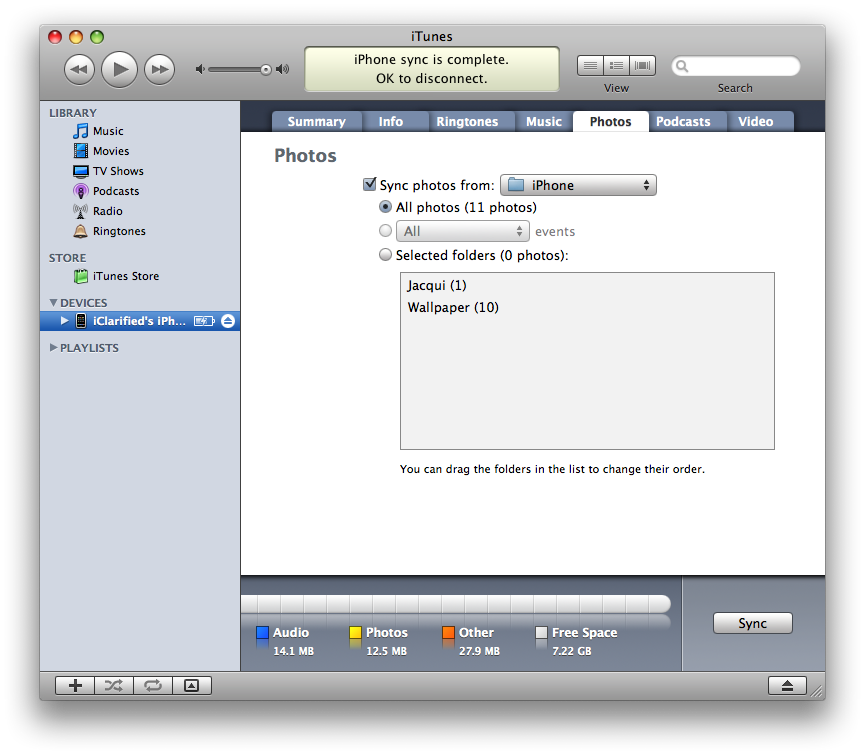Click the orange Other color swatch

coord(448,633)
